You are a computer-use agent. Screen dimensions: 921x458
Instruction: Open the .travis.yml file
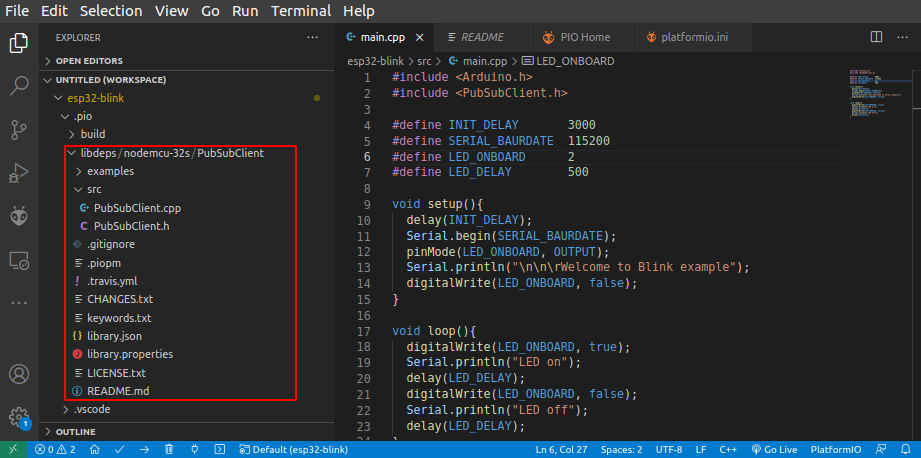[x=187, y=281]
